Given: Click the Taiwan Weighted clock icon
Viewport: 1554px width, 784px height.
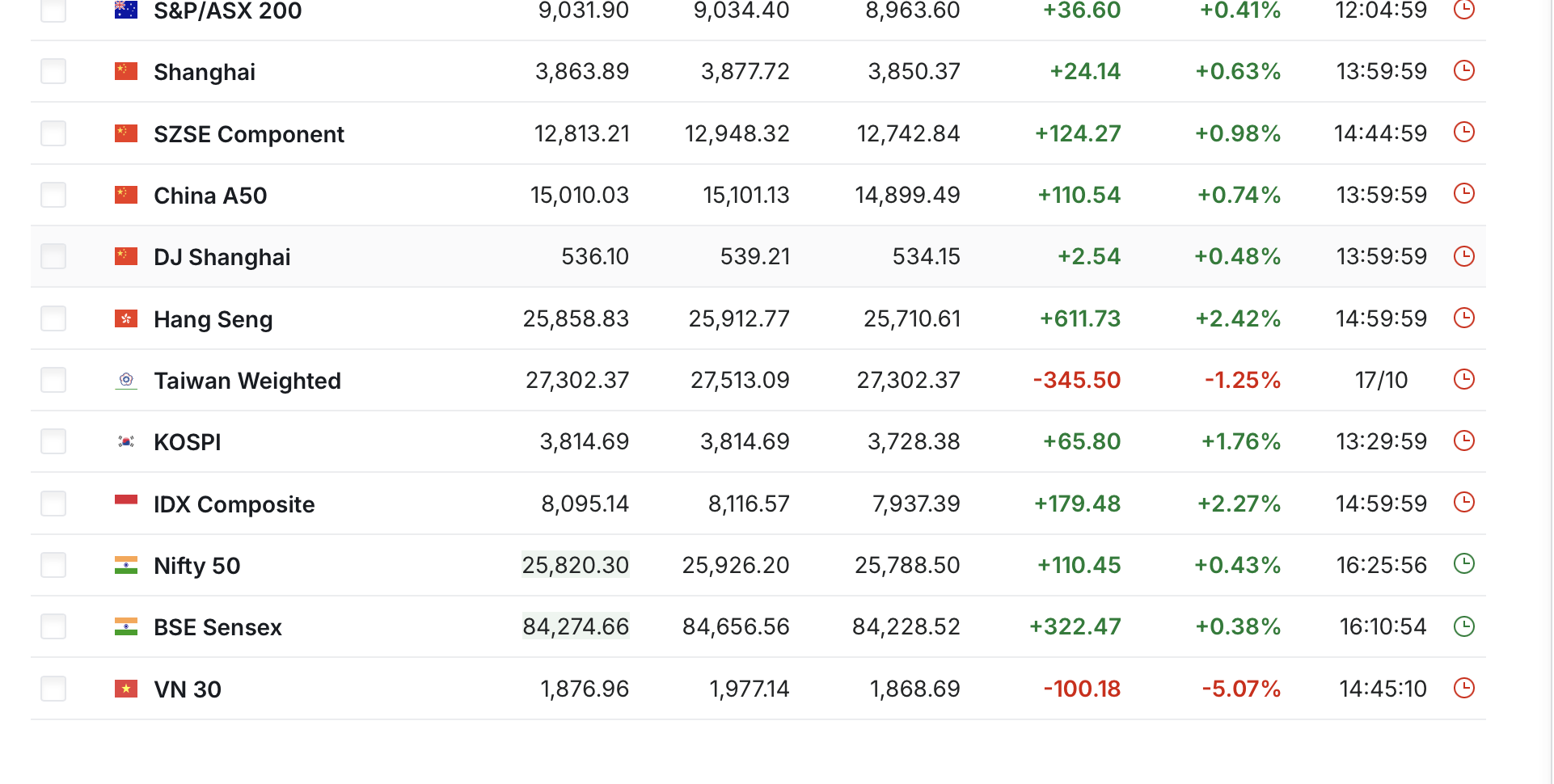Looking at the screenshot, I should [1463, 380].
